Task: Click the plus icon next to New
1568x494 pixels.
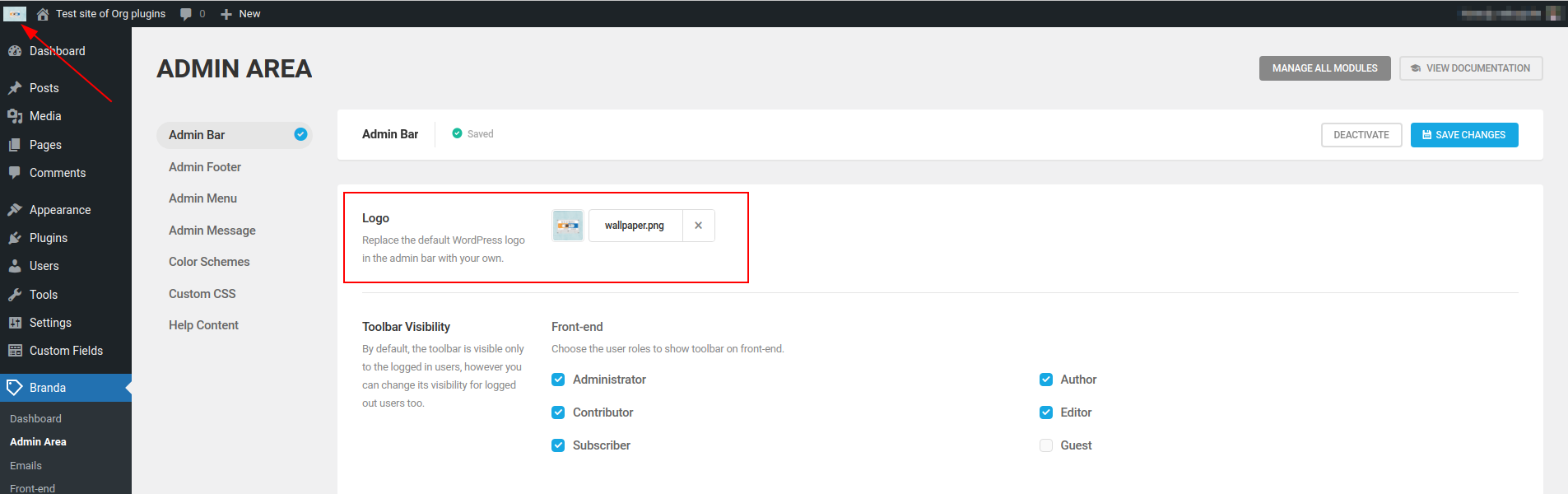Action: 226,14
